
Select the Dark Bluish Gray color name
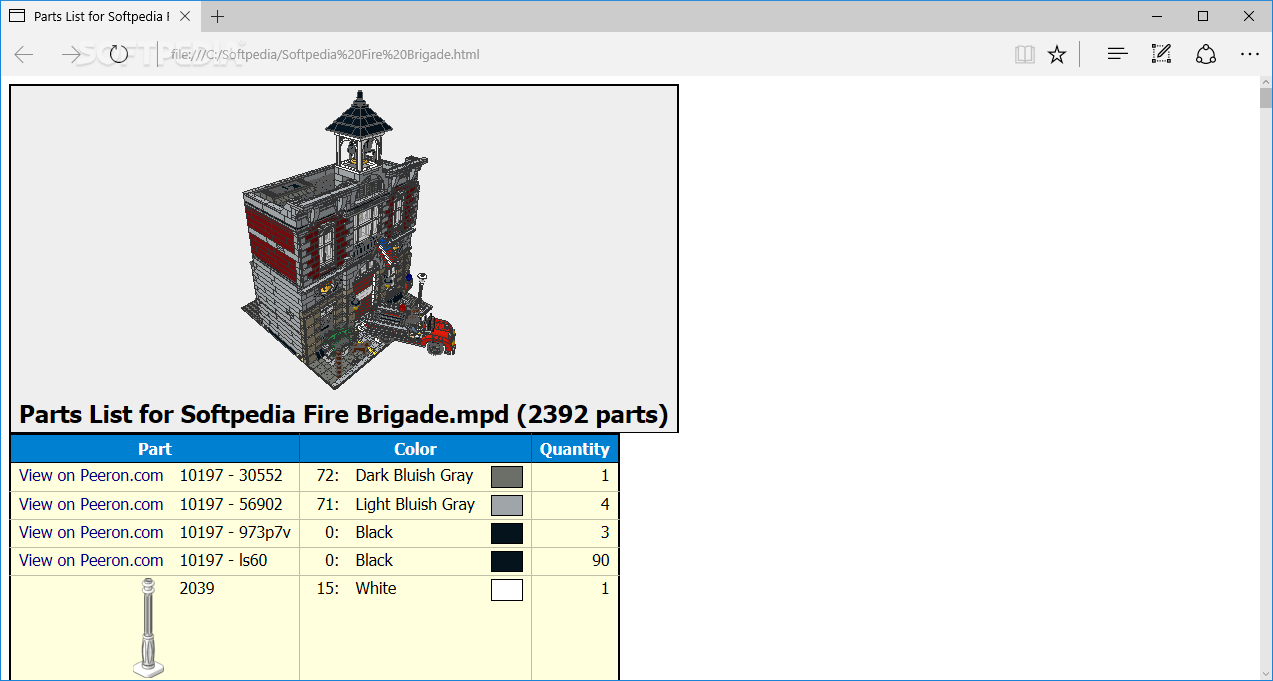tap(414, 476)
